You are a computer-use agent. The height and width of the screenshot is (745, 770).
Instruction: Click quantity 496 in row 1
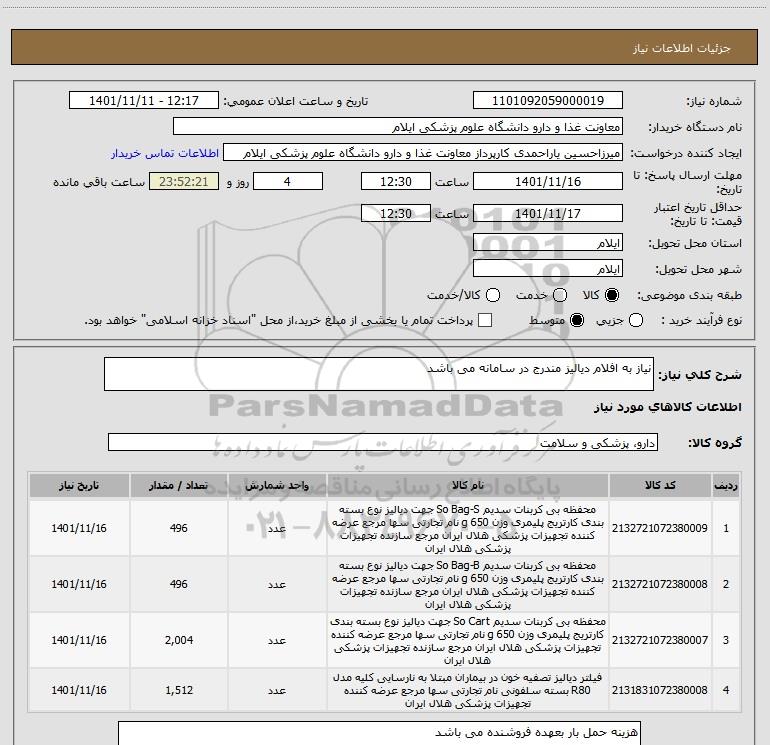click(x=179, y=528)
